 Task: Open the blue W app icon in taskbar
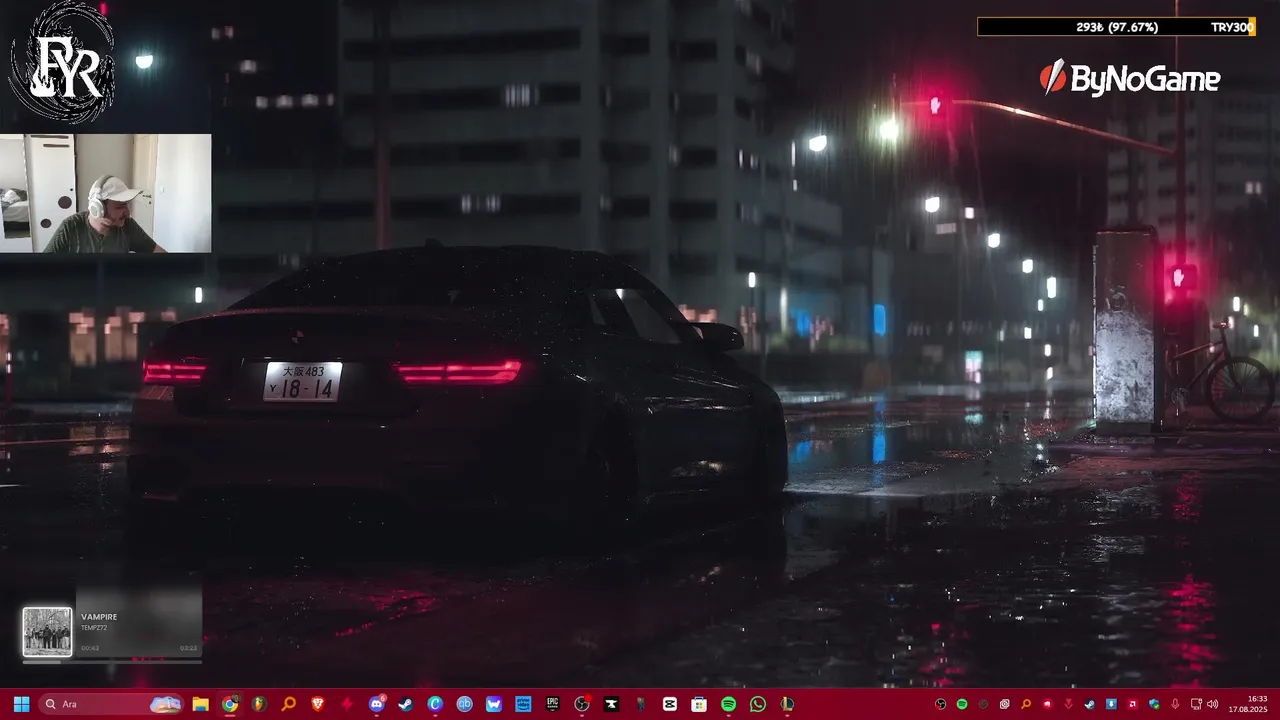coord(494,704)
